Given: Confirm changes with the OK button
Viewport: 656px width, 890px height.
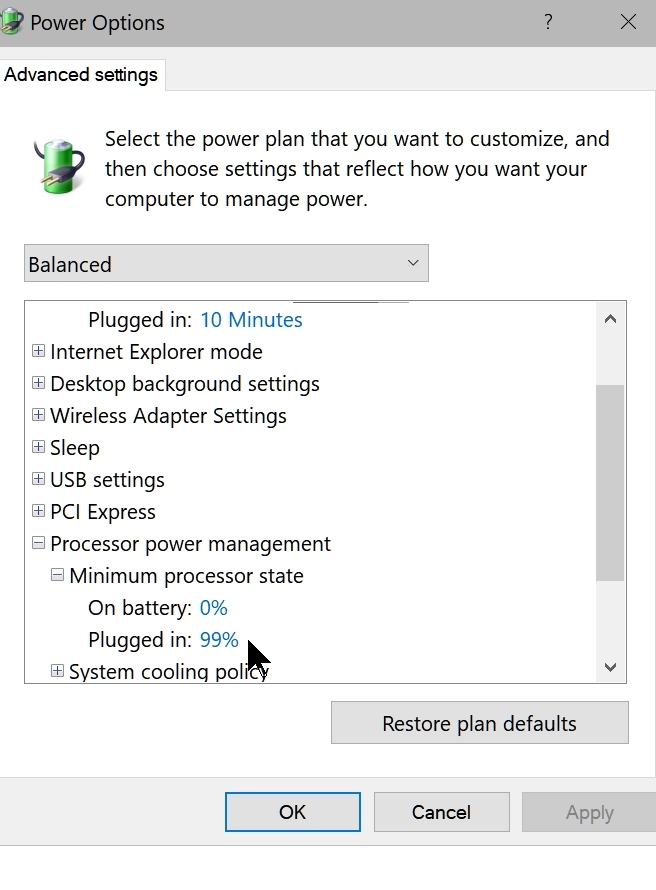Looking at the screenshot, I should coord(292,811).
